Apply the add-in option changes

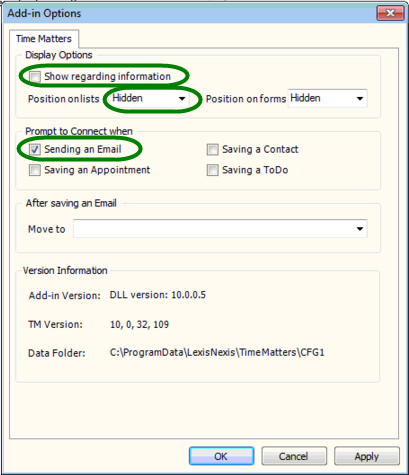[x=367, y=456]
